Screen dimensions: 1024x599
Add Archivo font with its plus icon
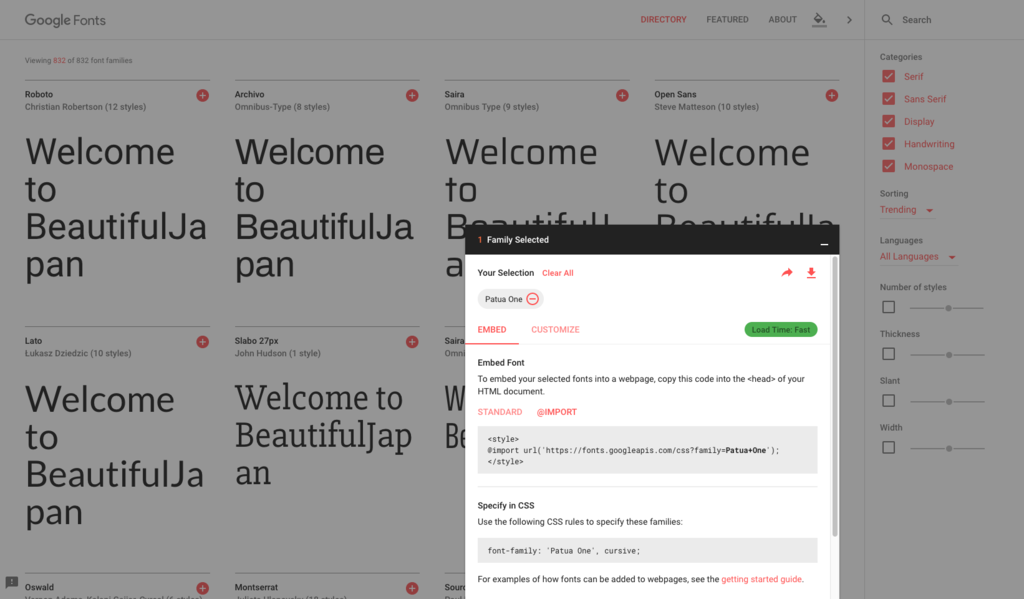412,95
